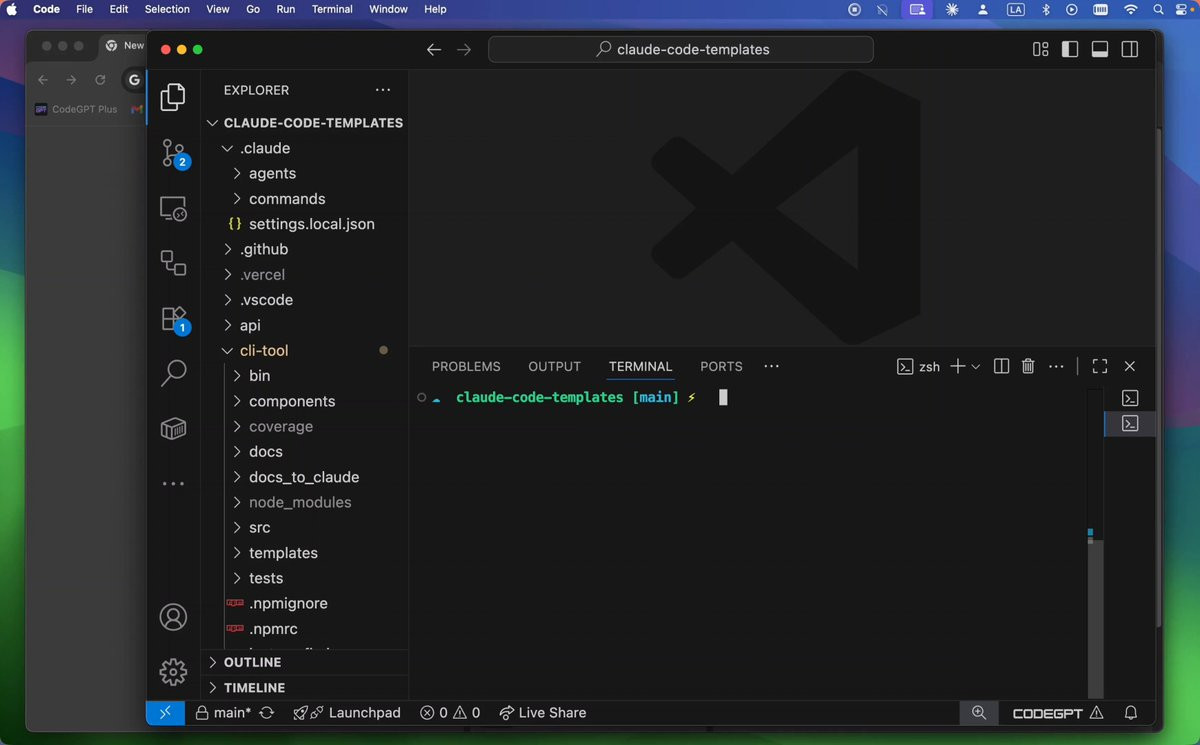Kill terminal with the trash icon
Screen dimensions: 1200x745
click(x=1028, y=366)
